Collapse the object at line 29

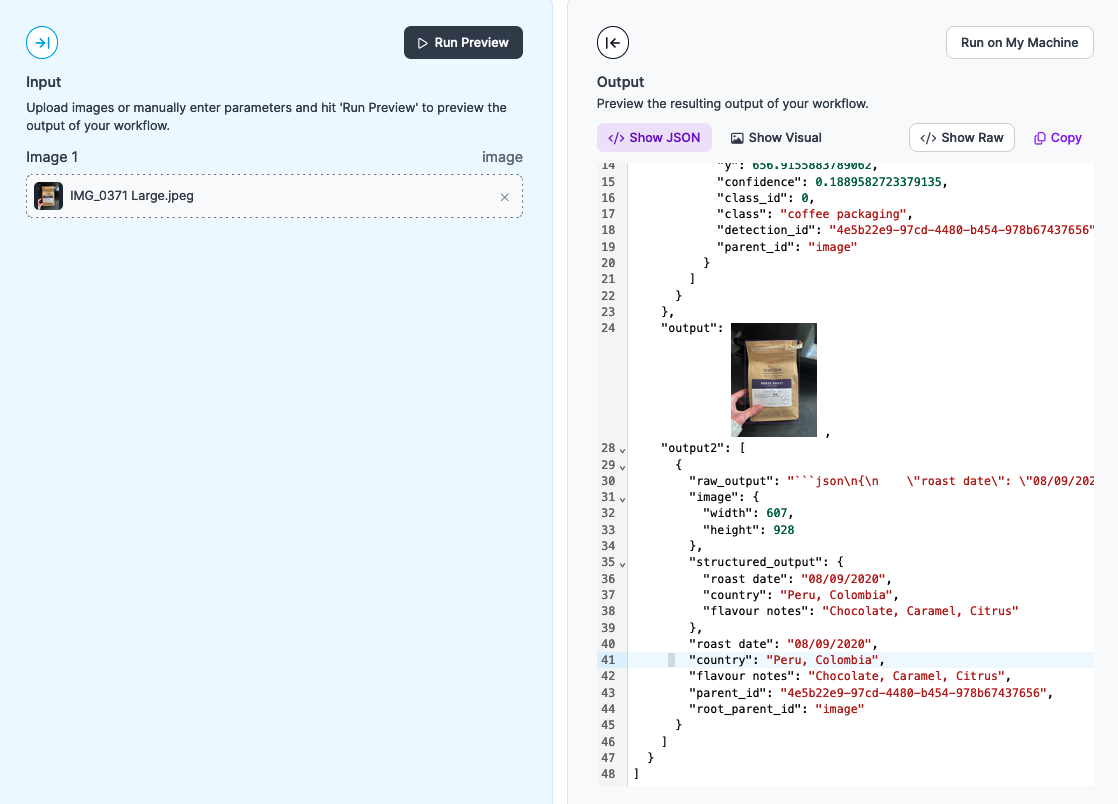coord(622,467)
